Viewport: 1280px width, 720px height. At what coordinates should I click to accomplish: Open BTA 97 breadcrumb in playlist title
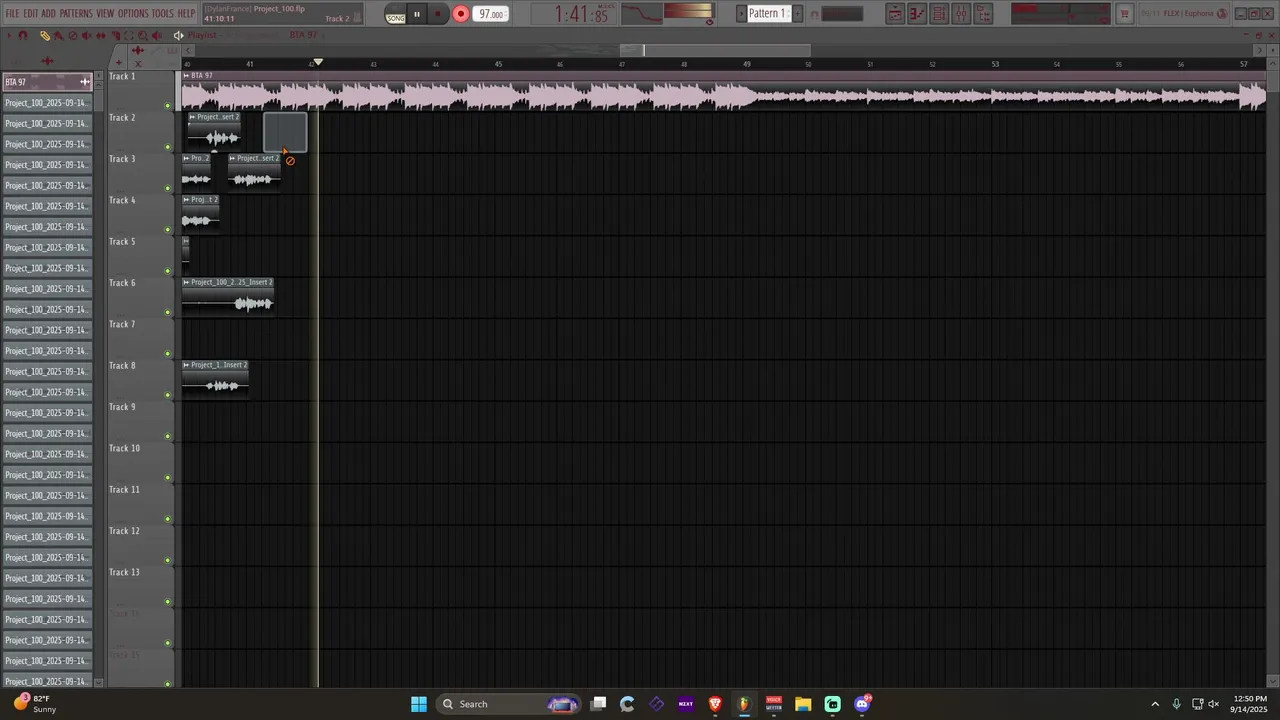pyautogui.click(x=303, y=35)
